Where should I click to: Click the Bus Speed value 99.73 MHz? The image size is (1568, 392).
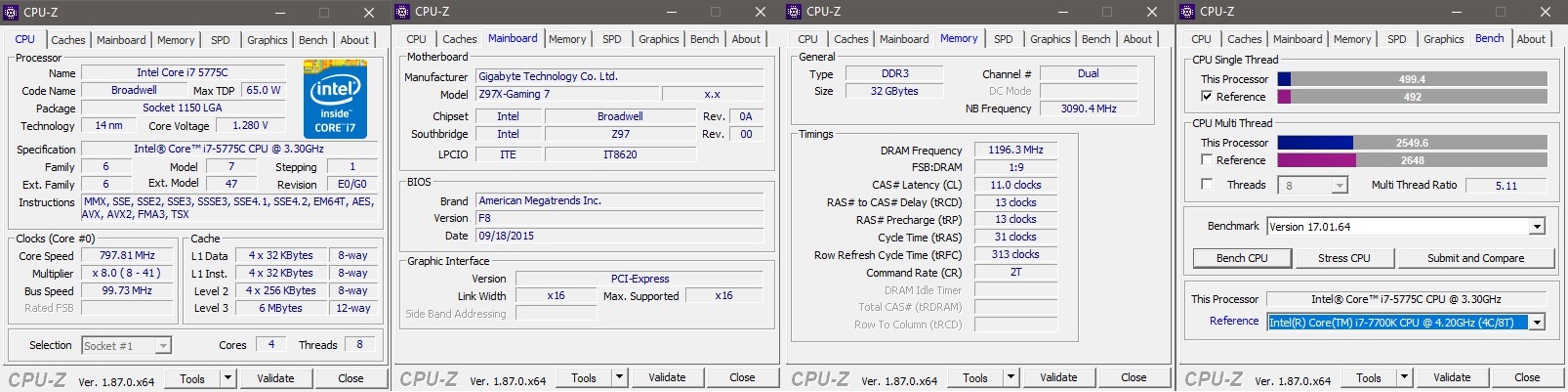pos(127,290)
